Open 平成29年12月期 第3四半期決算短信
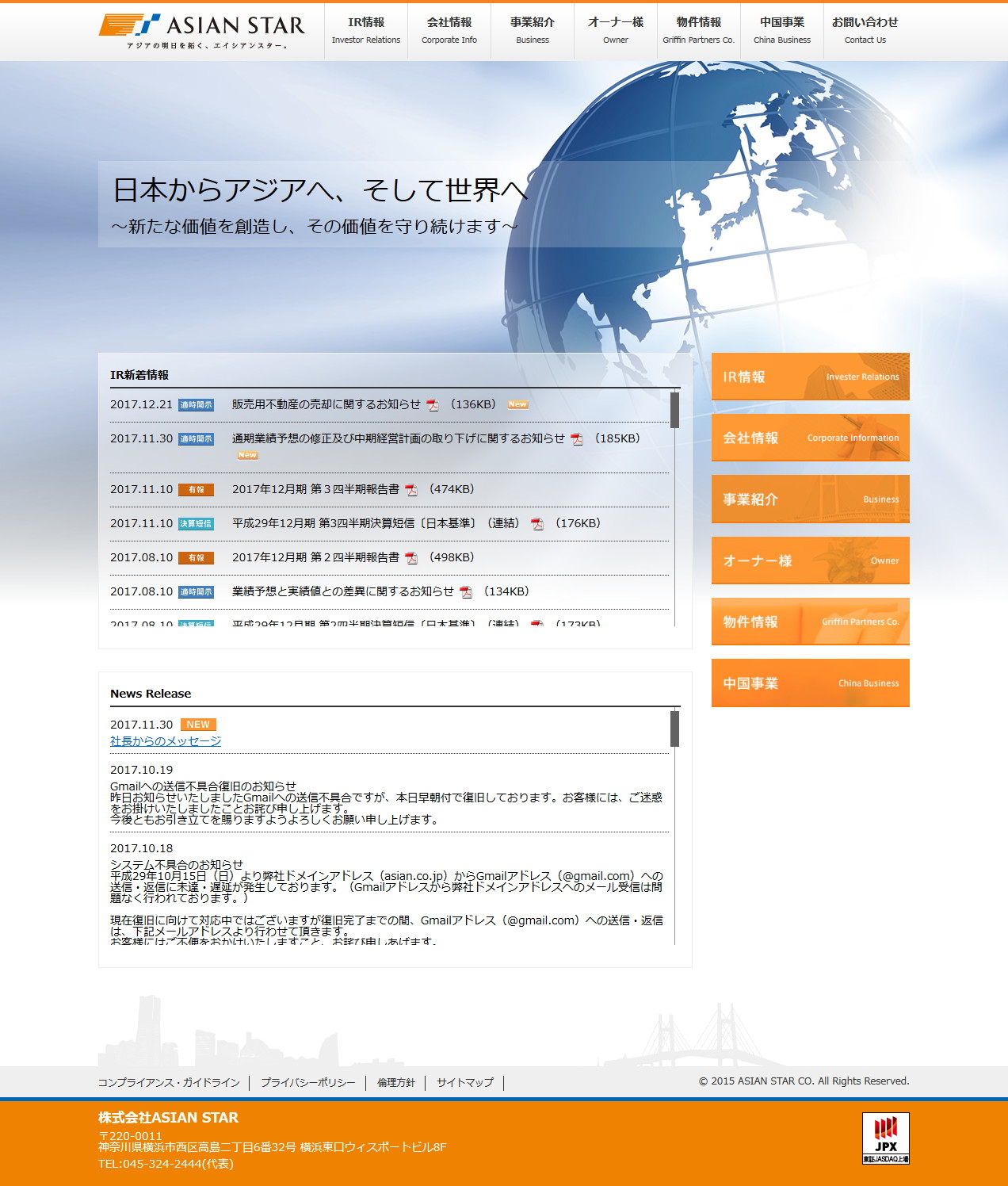Viewport: 1008px width, 1186px height. point(379,523)
